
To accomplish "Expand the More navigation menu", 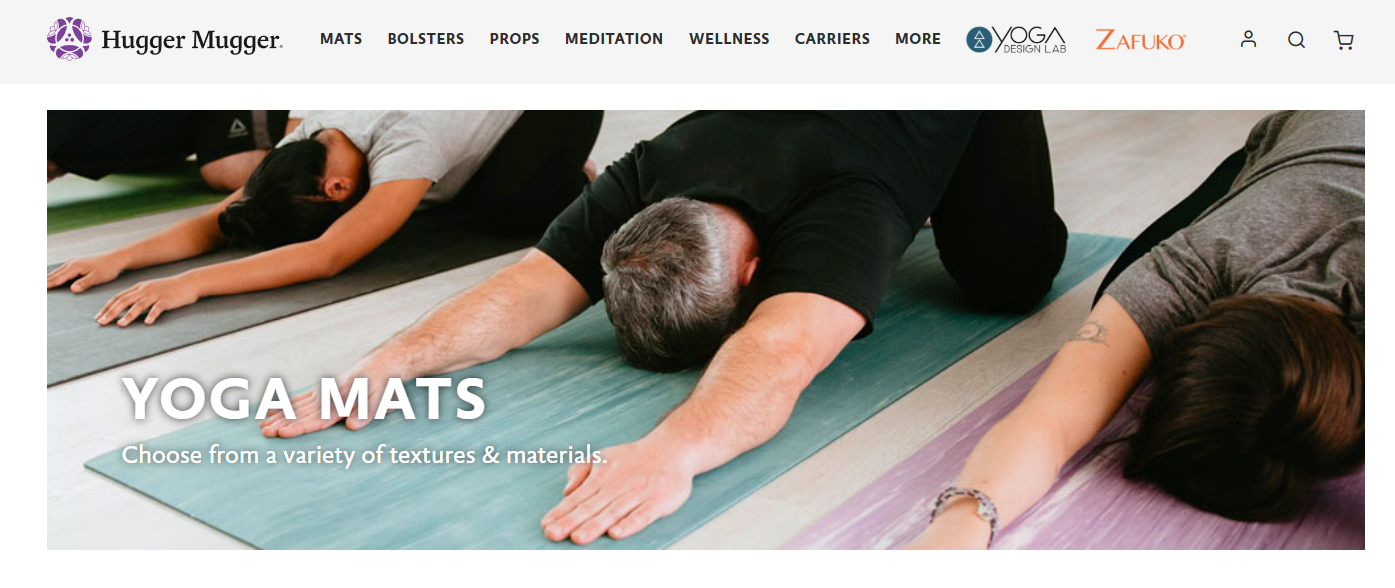I will pos(918,39).
